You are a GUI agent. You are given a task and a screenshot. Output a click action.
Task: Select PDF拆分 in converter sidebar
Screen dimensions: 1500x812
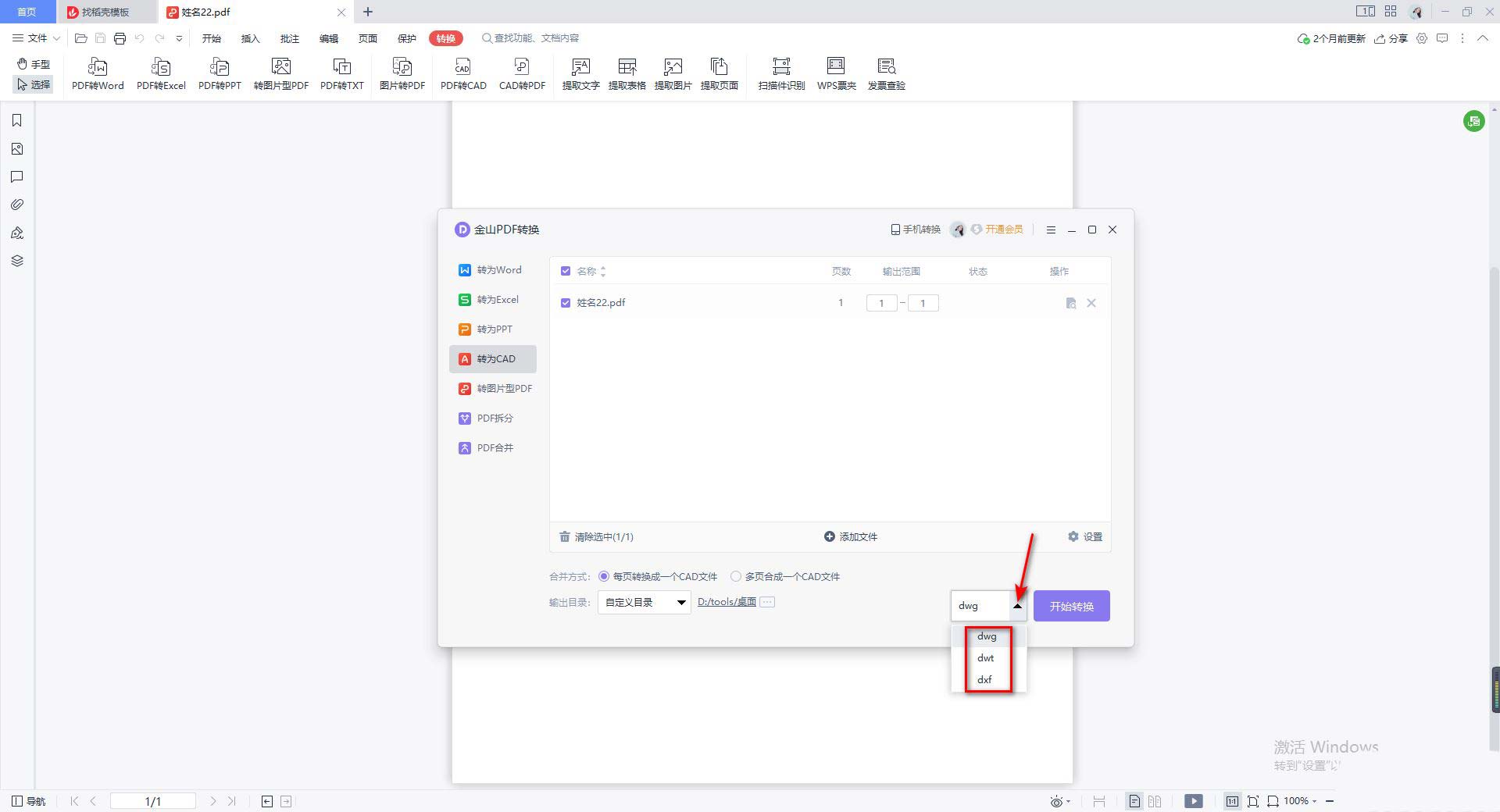pyautogui.click(x=492, y=418)
